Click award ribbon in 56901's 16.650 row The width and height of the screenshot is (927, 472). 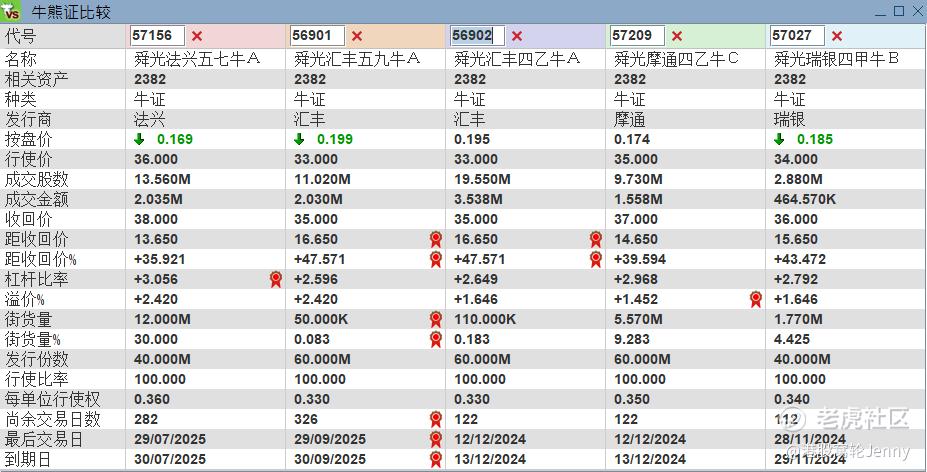click(x=436, y=239)
